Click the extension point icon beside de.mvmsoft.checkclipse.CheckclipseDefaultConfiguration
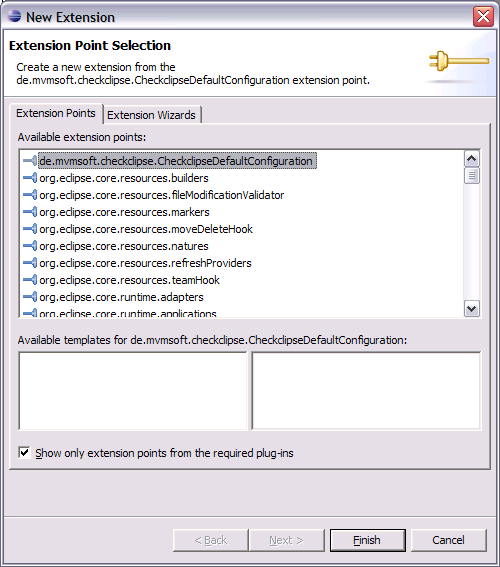Viewport: 500px width, 567px height. (x=30, y=161)
